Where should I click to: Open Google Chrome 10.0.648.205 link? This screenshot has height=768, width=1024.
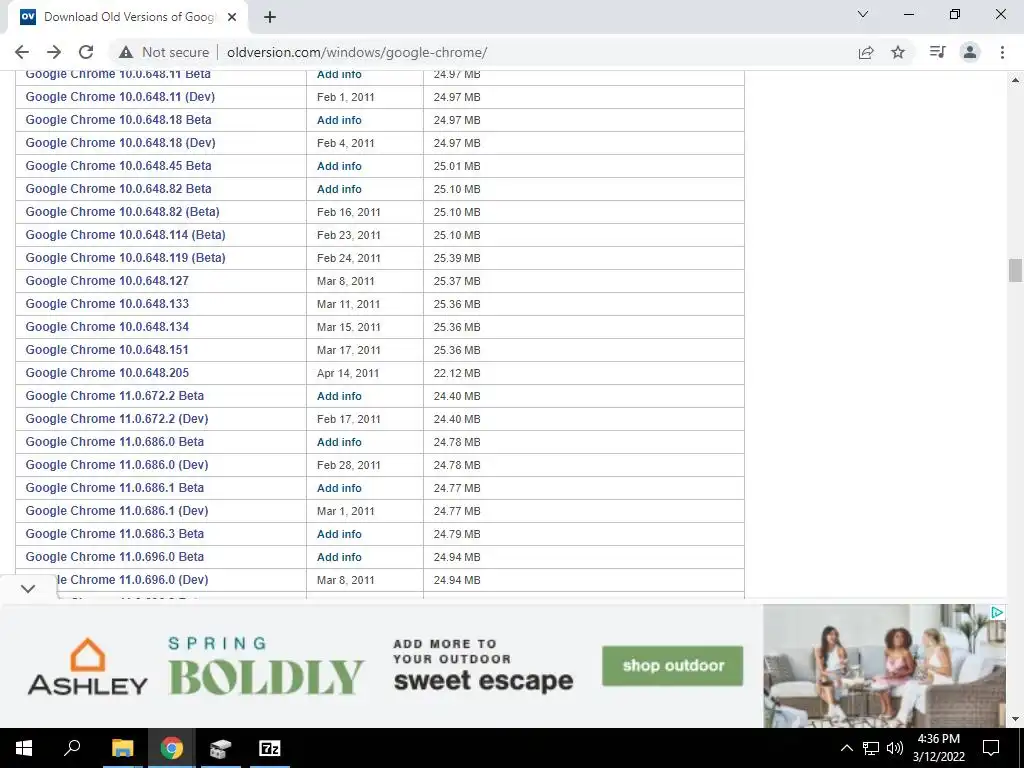point(107,373)
